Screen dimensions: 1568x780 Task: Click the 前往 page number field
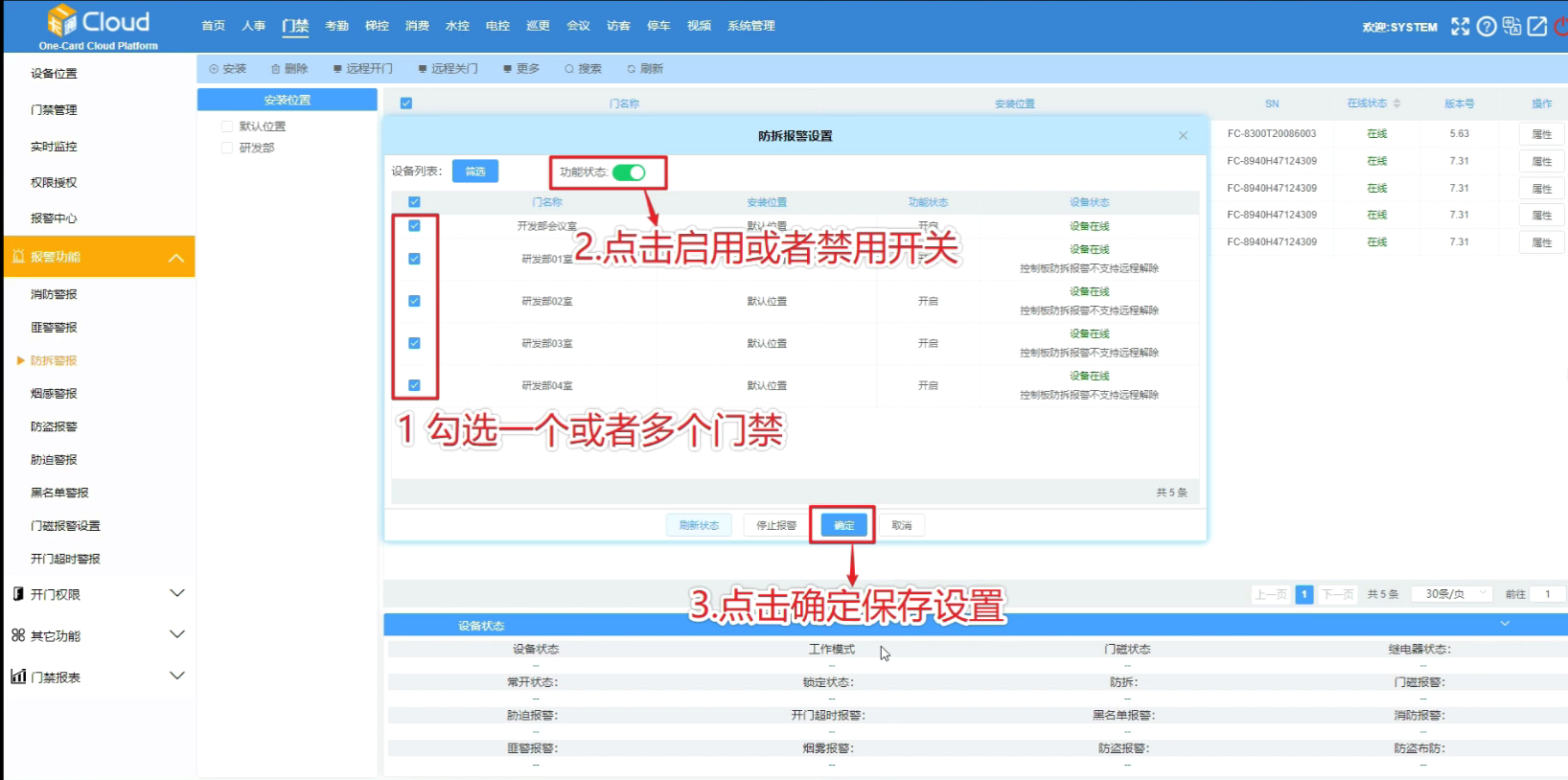click(1547, 594)
